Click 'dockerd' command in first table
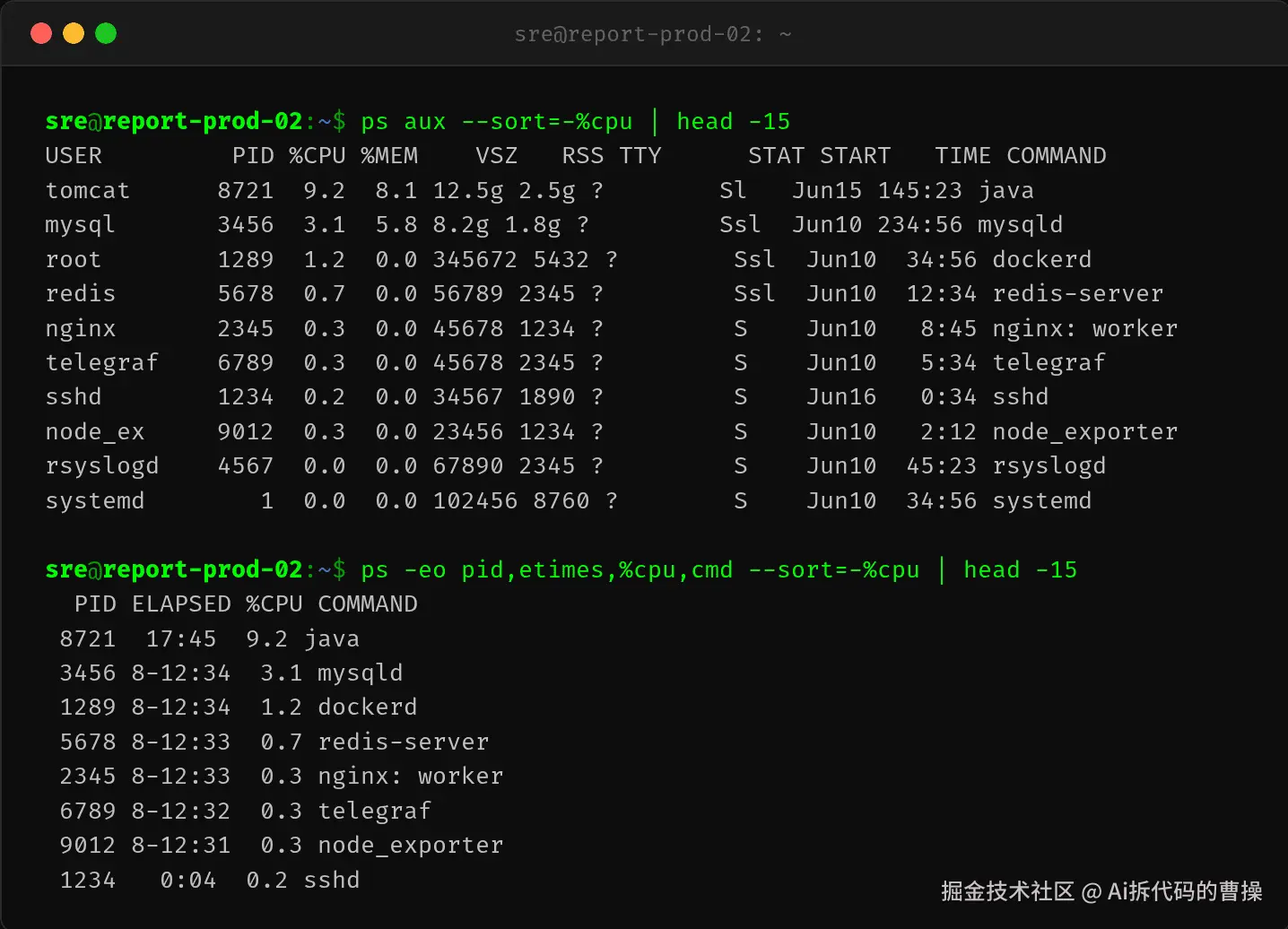 (x=1042, y=259)
